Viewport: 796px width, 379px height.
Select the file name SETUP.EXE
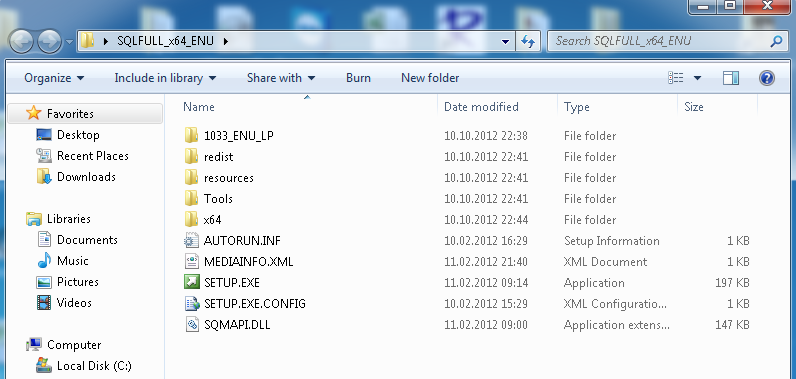231,283
